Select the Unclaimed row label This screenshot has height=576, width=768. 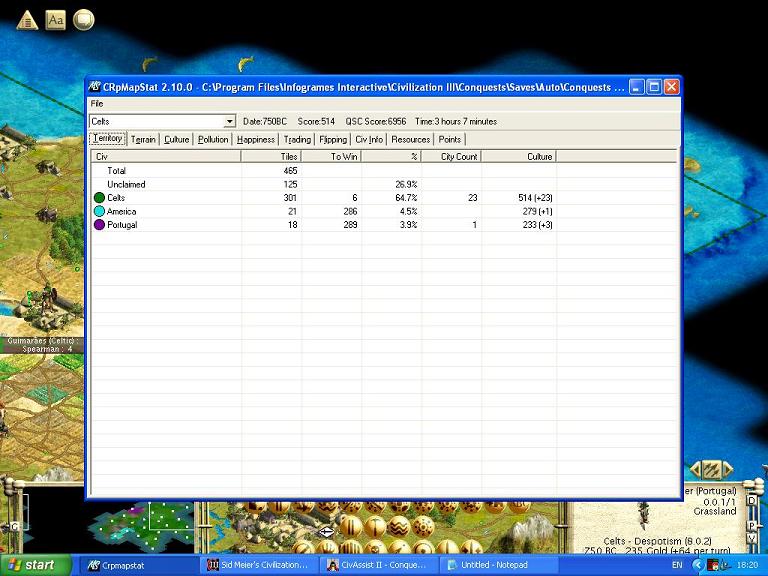point(126,185)
